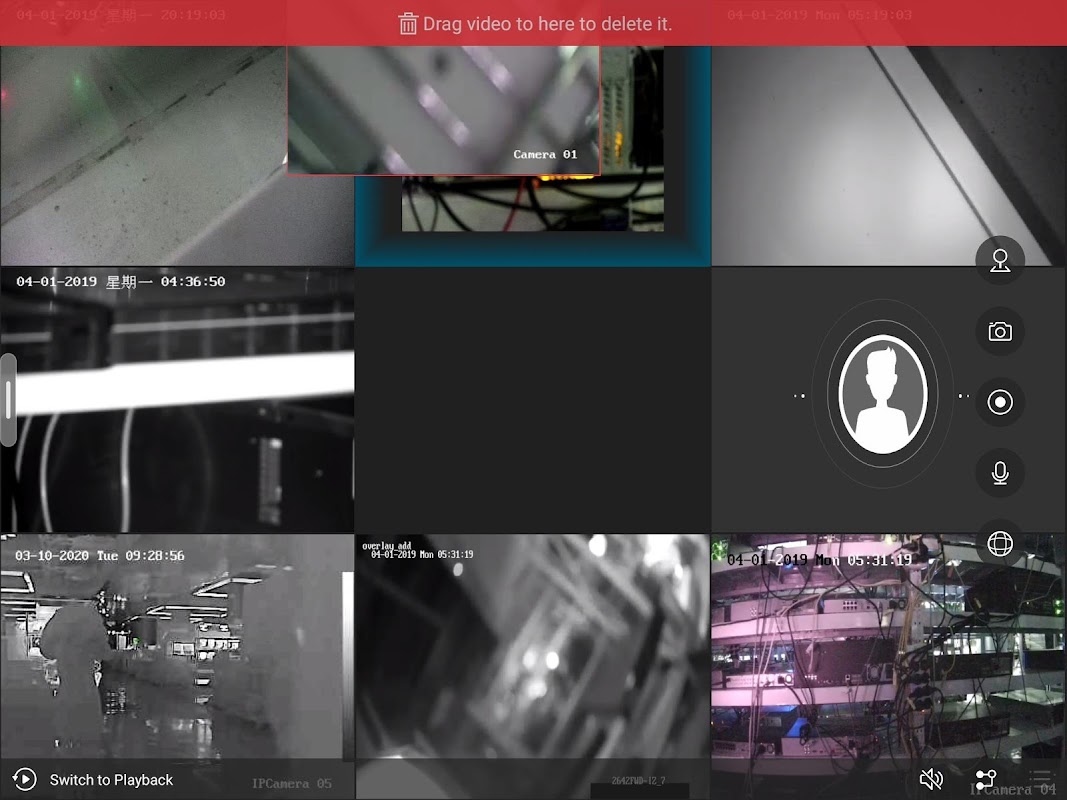Select the empty center video slot
Image resolution: width=1067 pixels, height=800 pixels.
tap(532, 399)
